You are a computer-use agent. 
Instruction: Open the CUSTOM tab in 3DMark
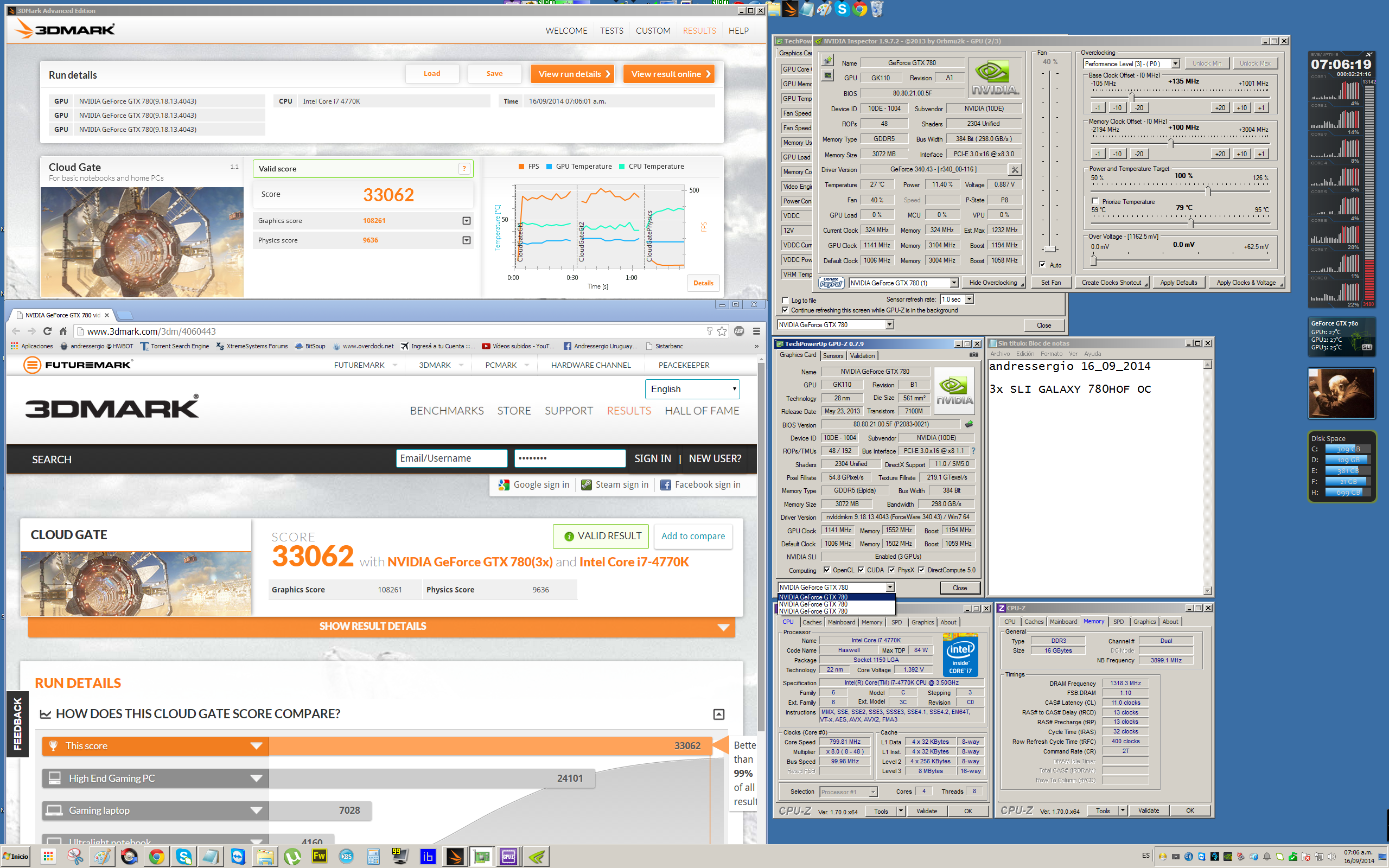[653, 30]
